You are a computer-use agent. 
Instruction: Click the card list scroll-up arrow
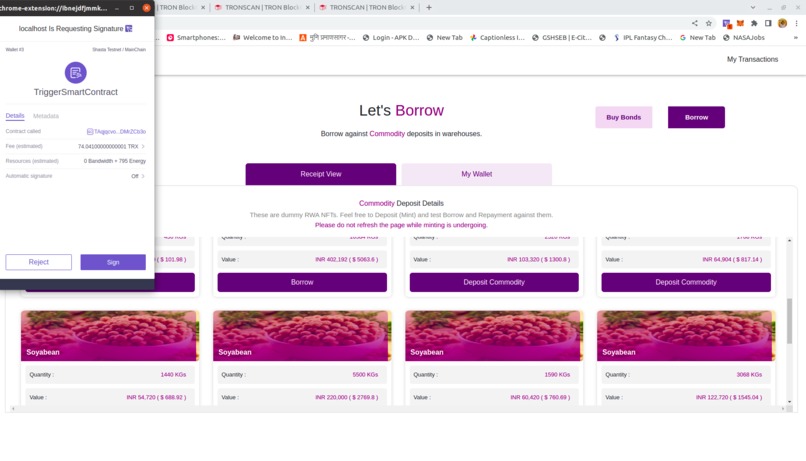tap(790, 241)
